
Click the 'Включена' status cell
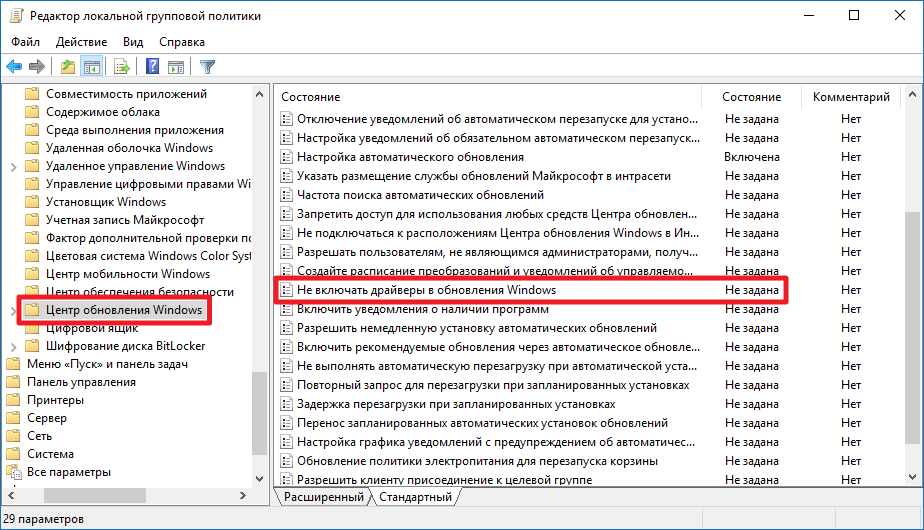751,157
